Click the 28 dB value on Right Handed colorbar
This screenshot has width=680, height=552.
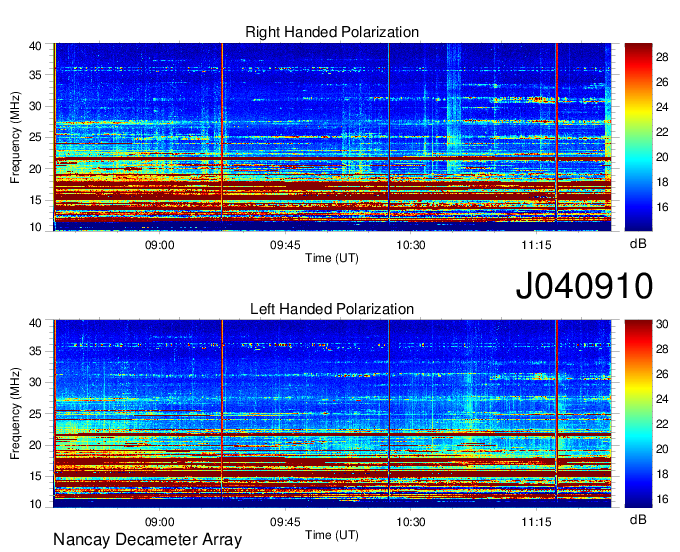pos(662,57)
